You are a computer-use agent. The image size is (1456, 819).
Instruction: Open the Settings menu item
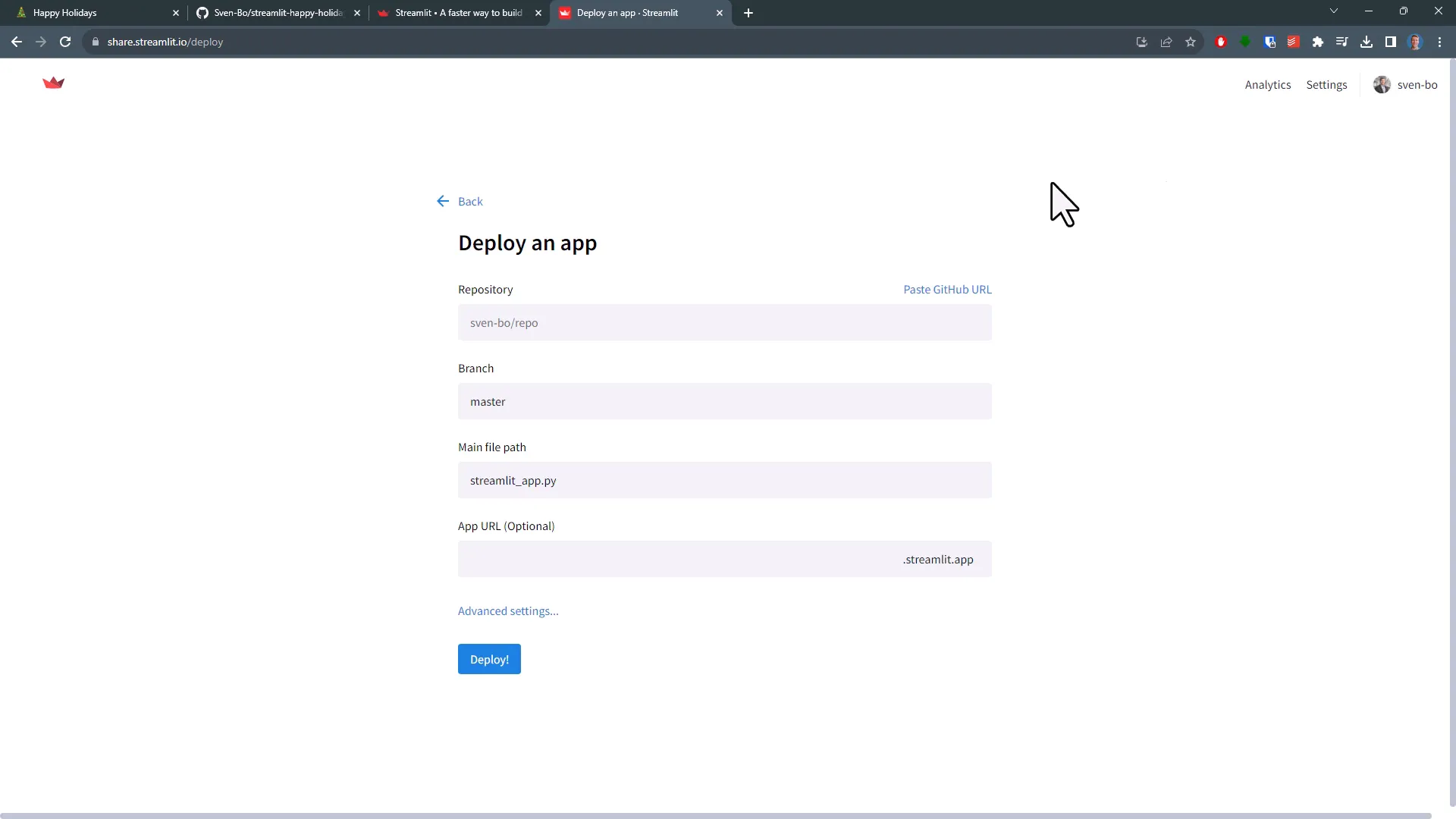coord(1326,84)
